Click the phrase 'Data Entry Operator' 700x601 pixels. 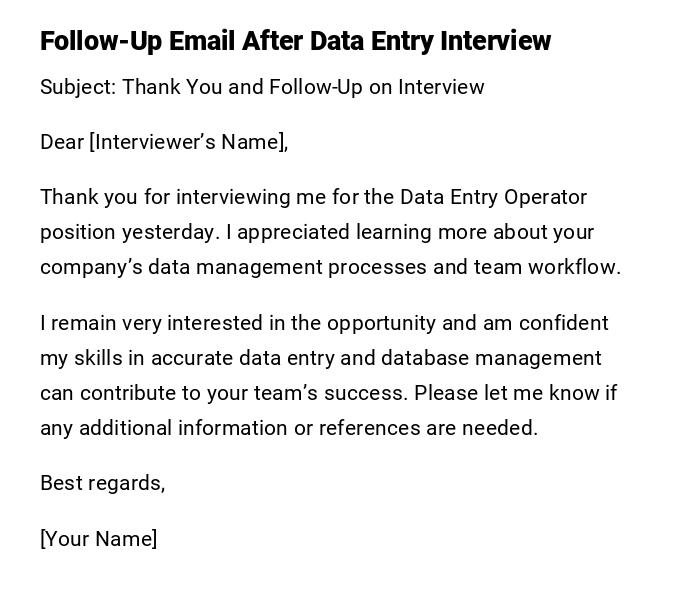[x=493, y=197]
